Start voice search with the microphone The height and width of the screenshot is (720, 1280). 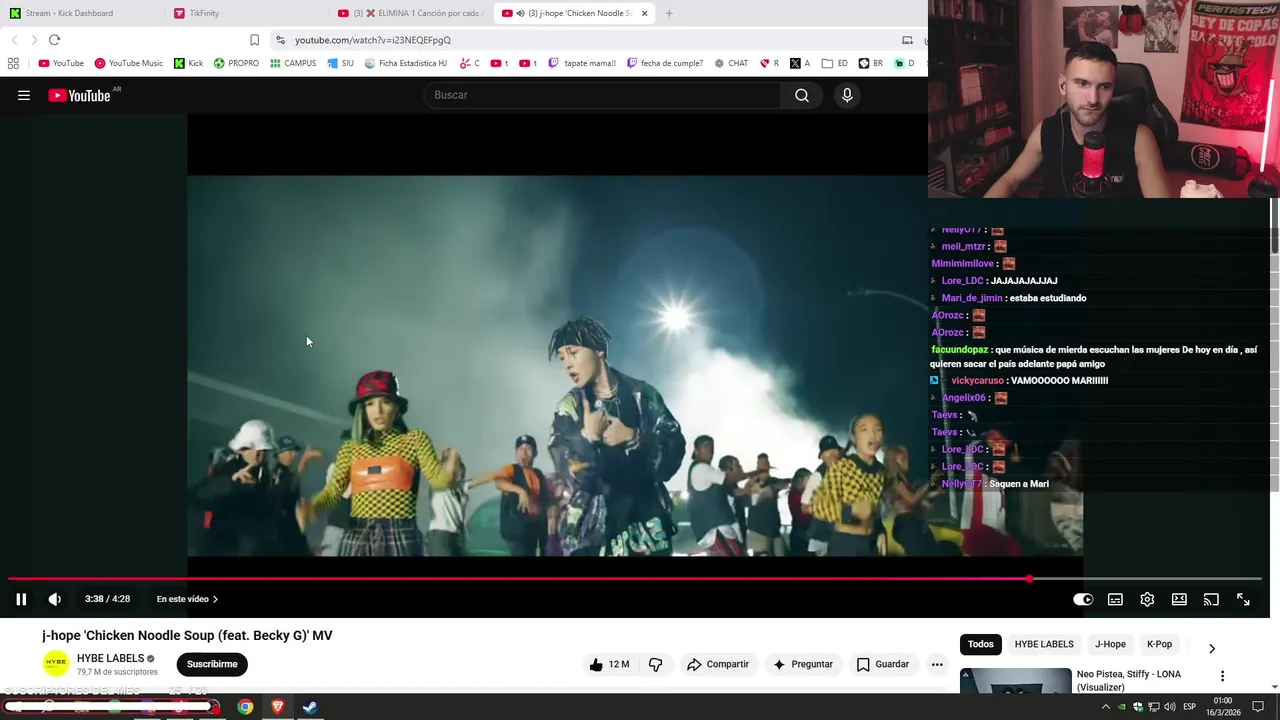coord(847,95)
